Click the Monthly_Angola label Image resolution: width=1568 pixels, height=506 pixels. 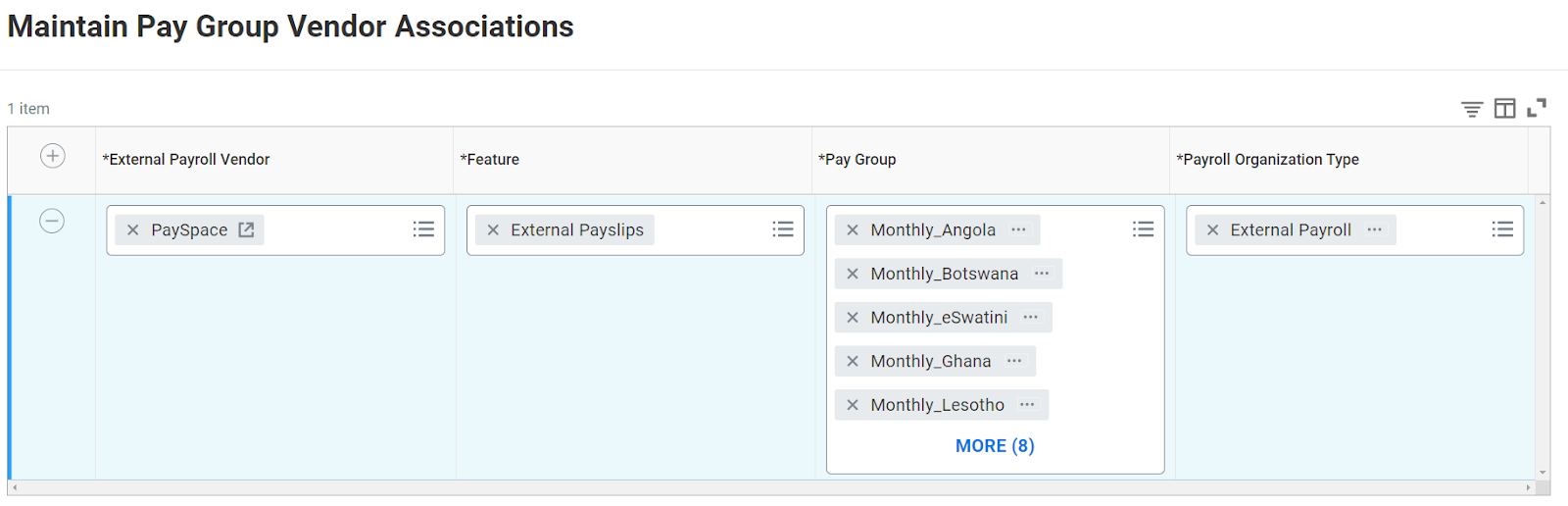[933, 230]
